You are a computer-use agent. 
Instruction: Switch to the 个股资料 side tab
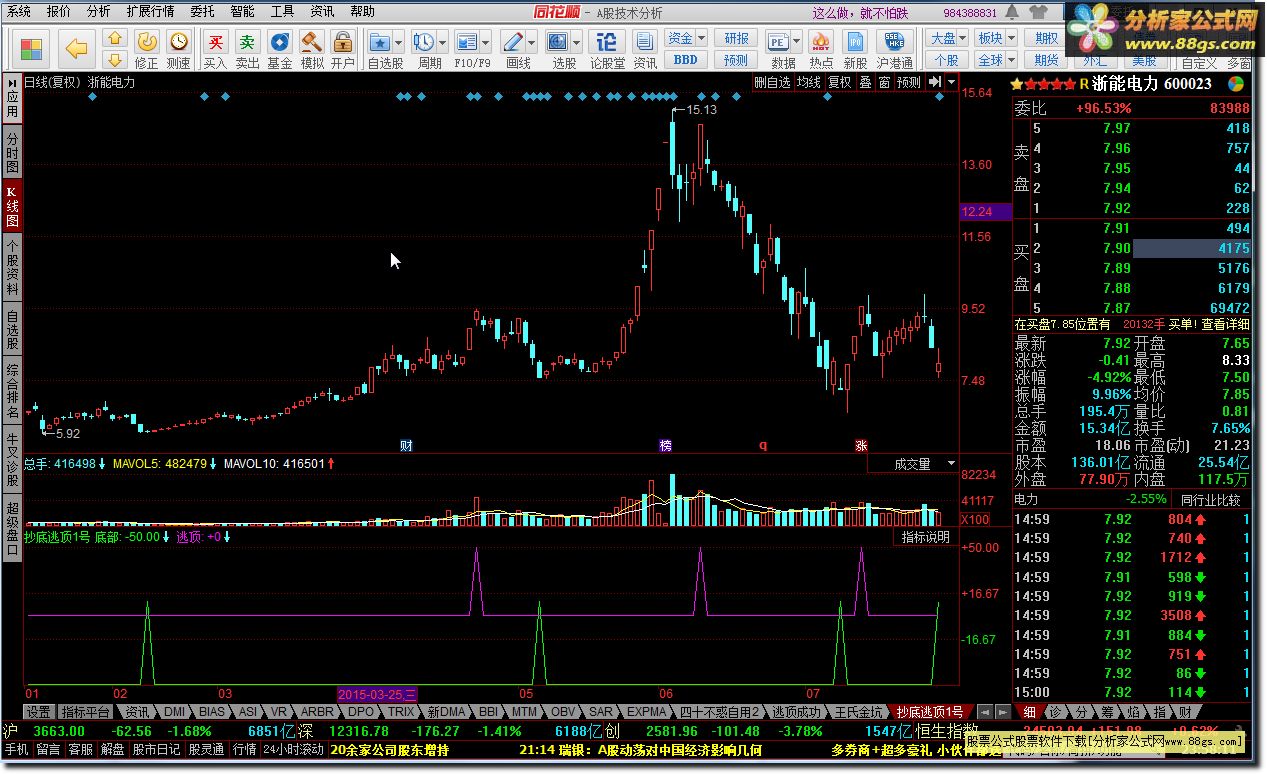pyautogui.click(x=12, y=268)
